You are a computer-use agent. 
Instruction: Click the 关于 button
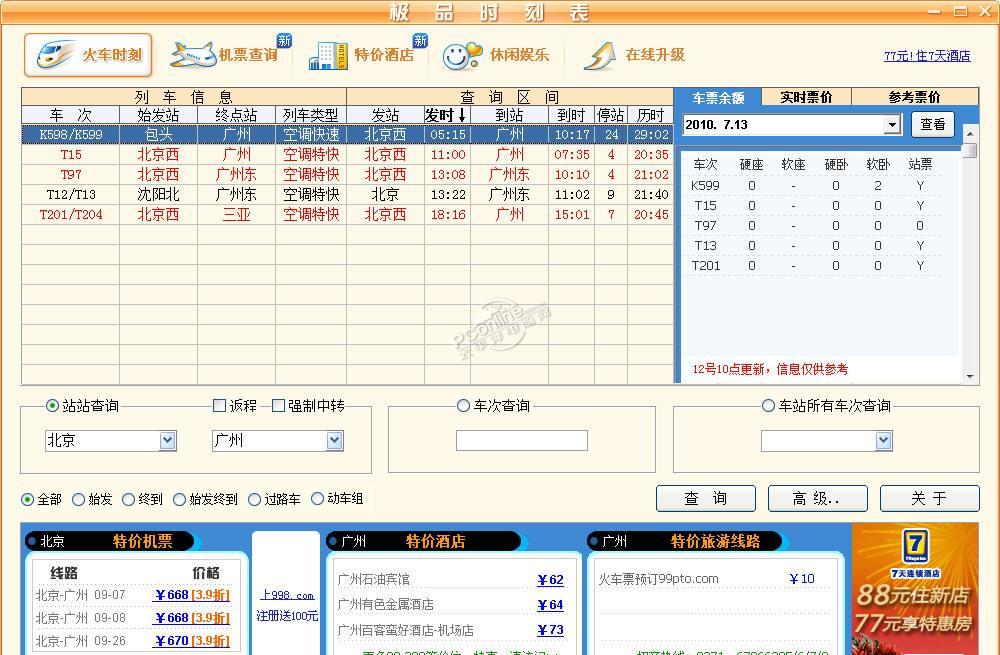coord(929,498)
